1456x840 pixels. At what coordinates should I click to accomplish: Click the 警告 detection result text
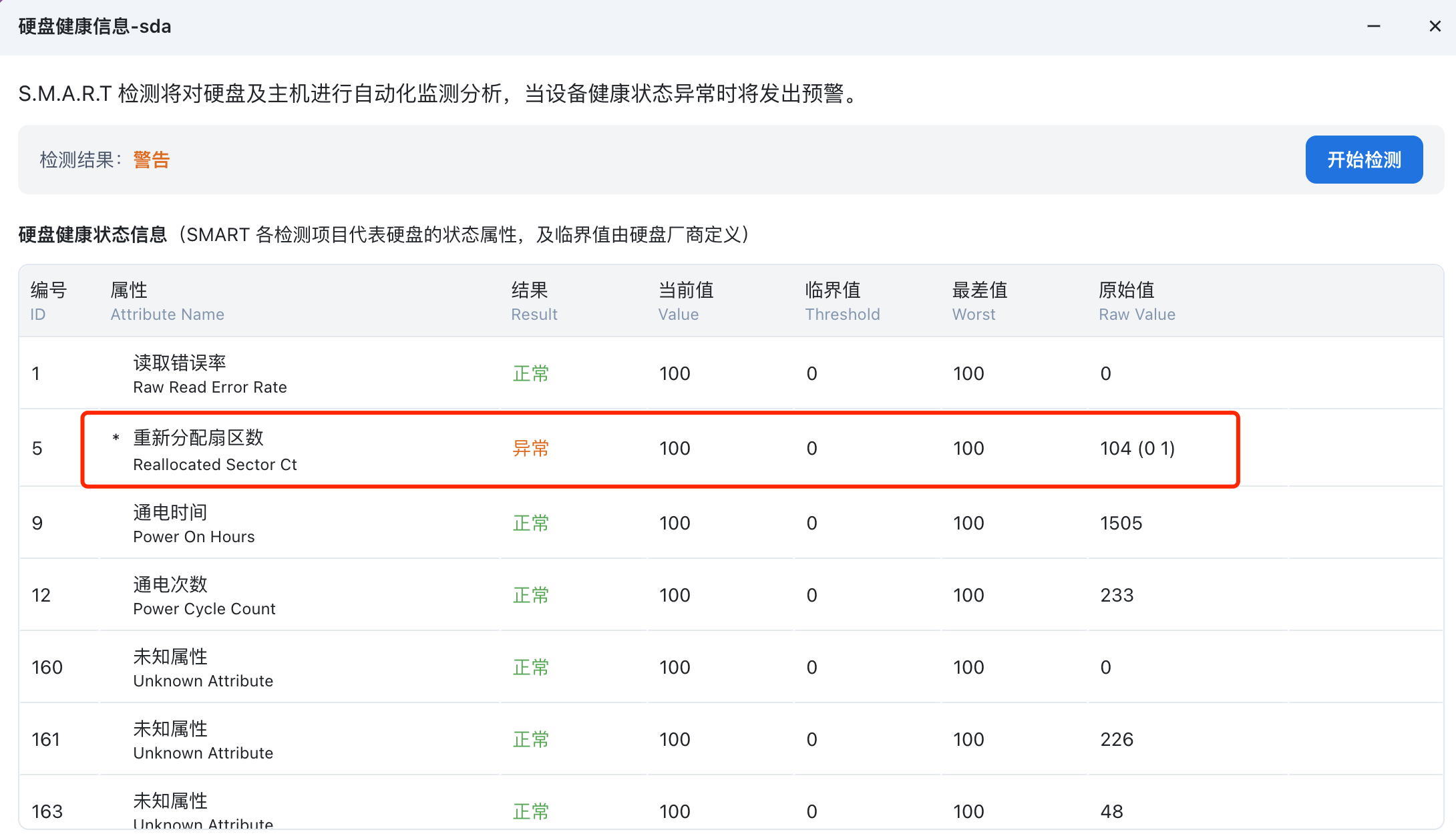(152, 160)
